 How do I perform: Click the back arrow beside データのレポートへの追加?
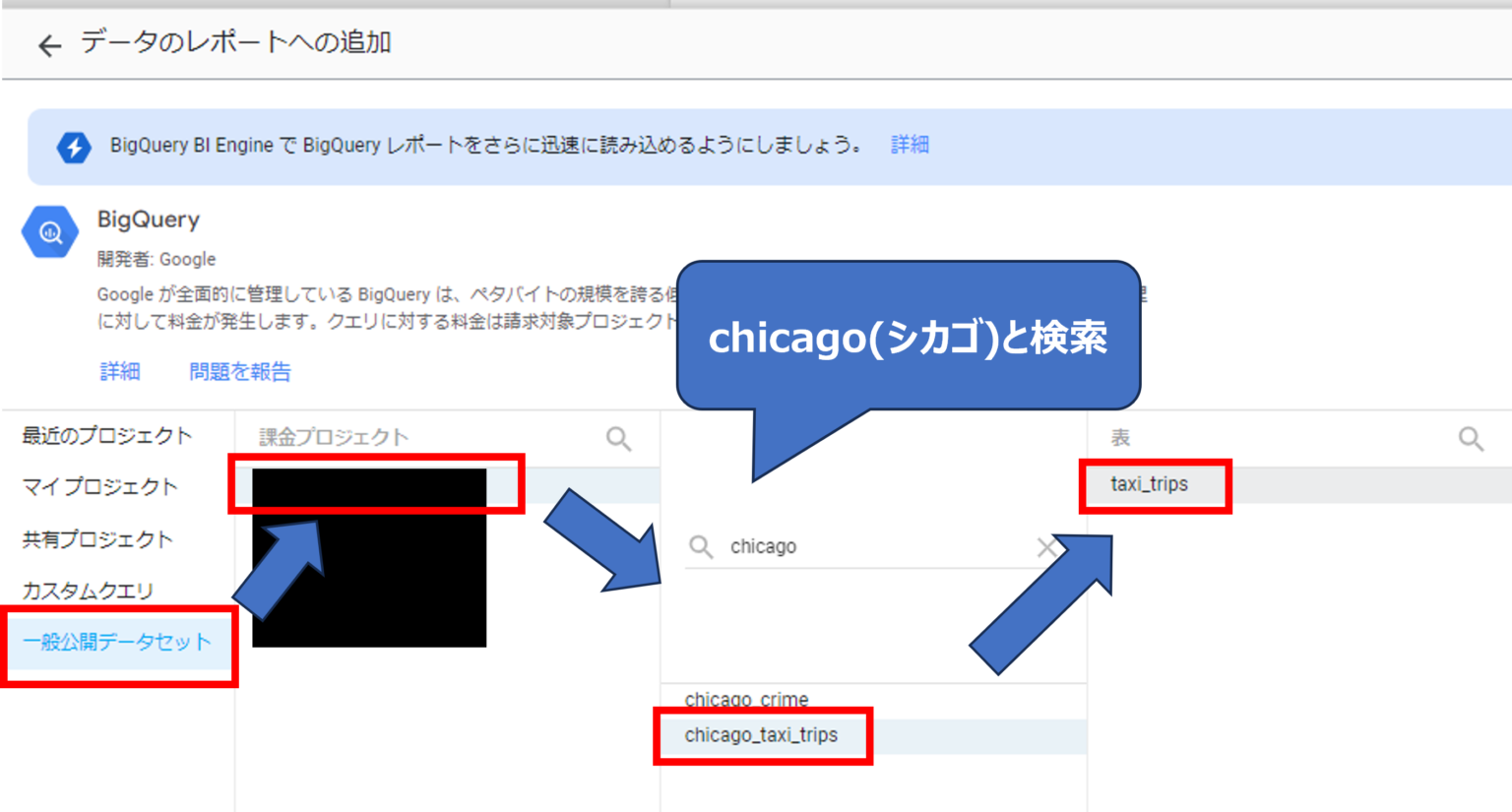(x=49, y=45)
